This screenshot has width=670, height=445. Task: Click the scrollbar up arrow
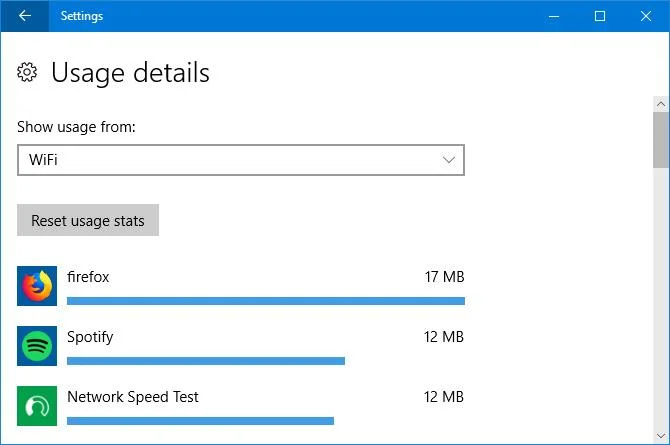[661, 104]
